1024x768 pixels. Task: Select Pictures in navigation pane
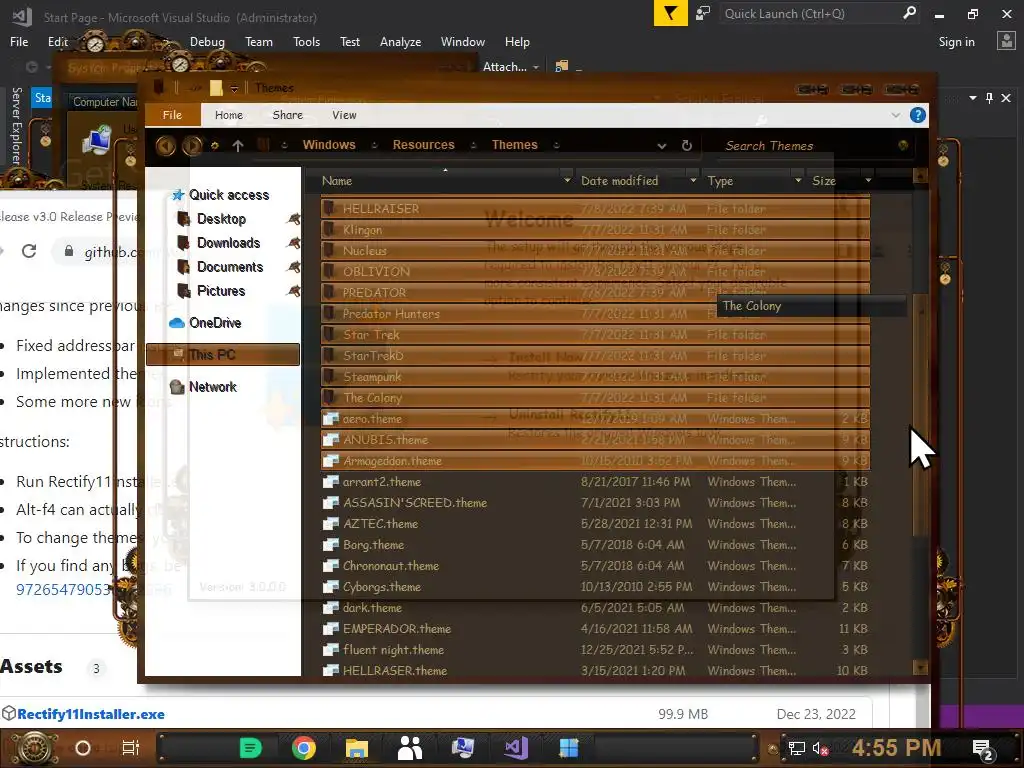220,291
